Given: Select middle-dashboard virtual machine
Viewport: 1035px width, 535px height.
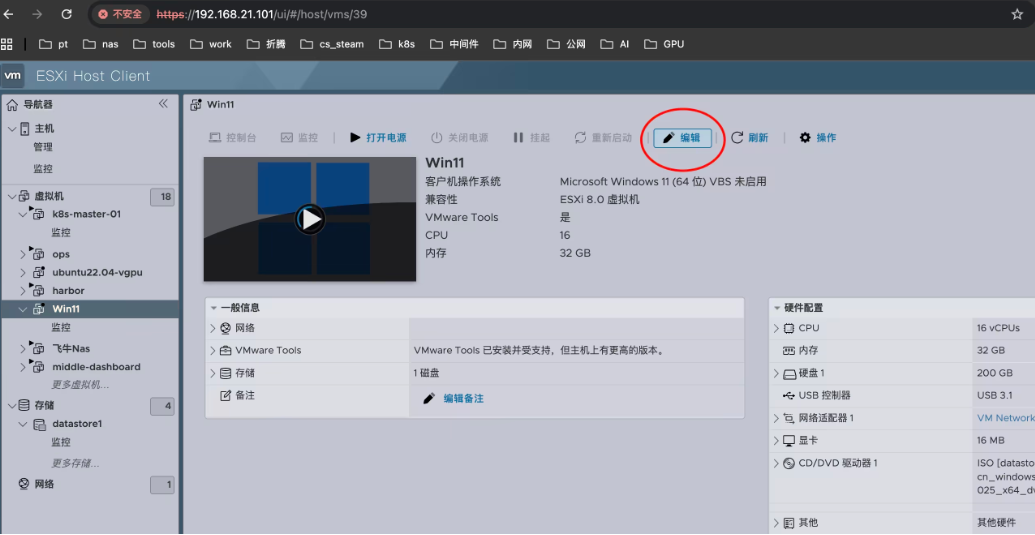Looking at the screenshot, I should point(96,367).
